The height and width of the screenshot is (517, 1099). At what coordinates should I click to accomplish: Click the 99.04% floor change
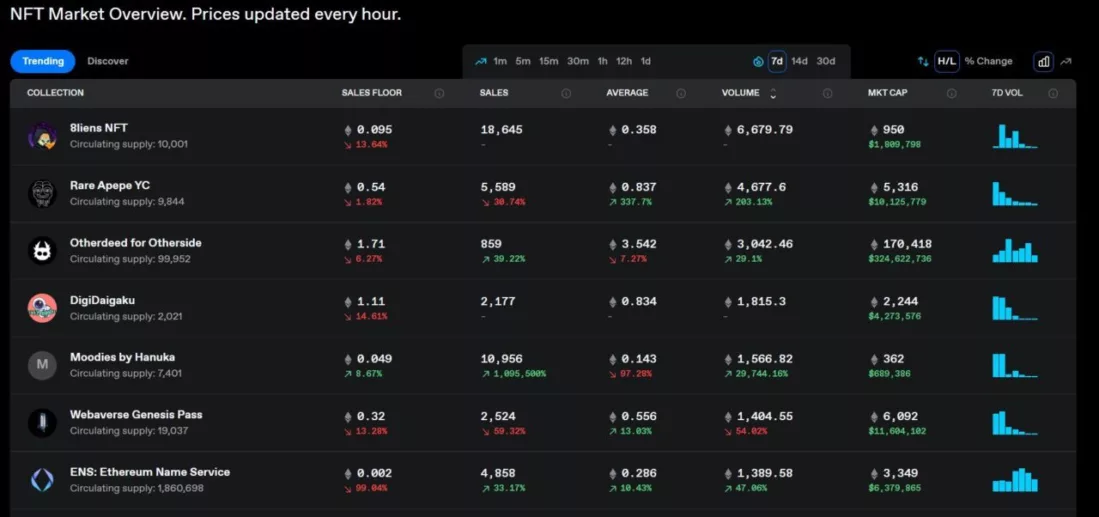point(370,488)
